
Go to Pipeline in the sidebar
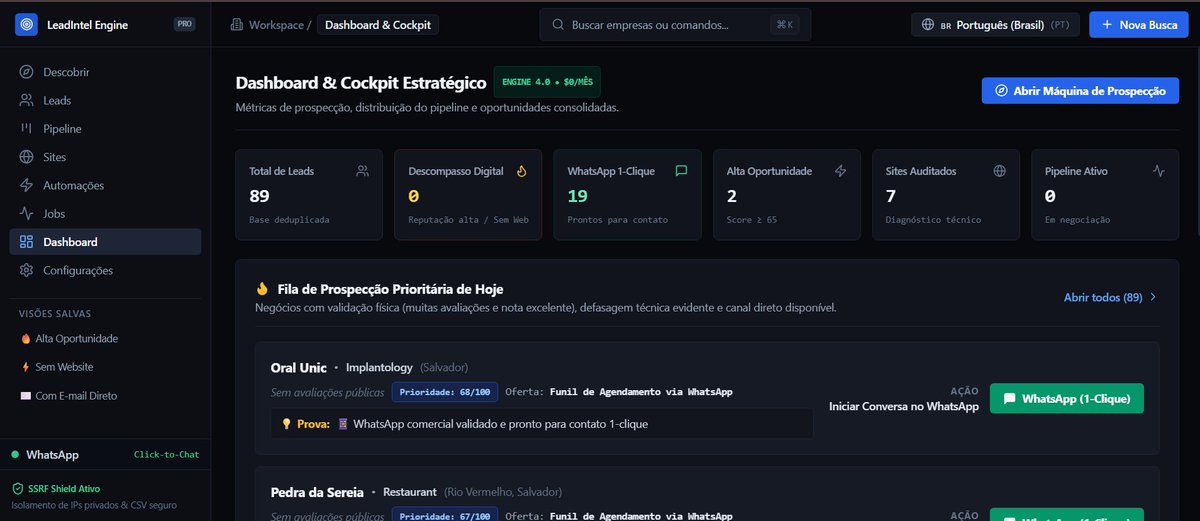105,129
